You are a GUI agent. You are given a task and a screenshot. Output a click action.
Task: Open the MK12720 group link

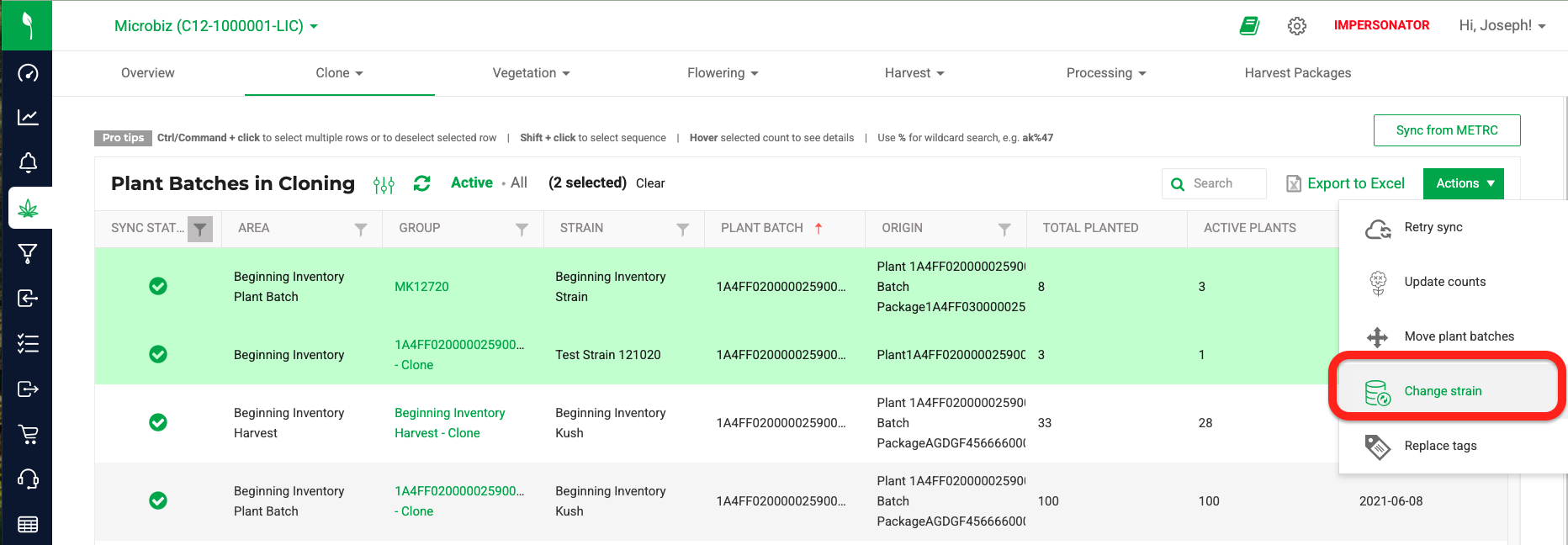point(421,287)
